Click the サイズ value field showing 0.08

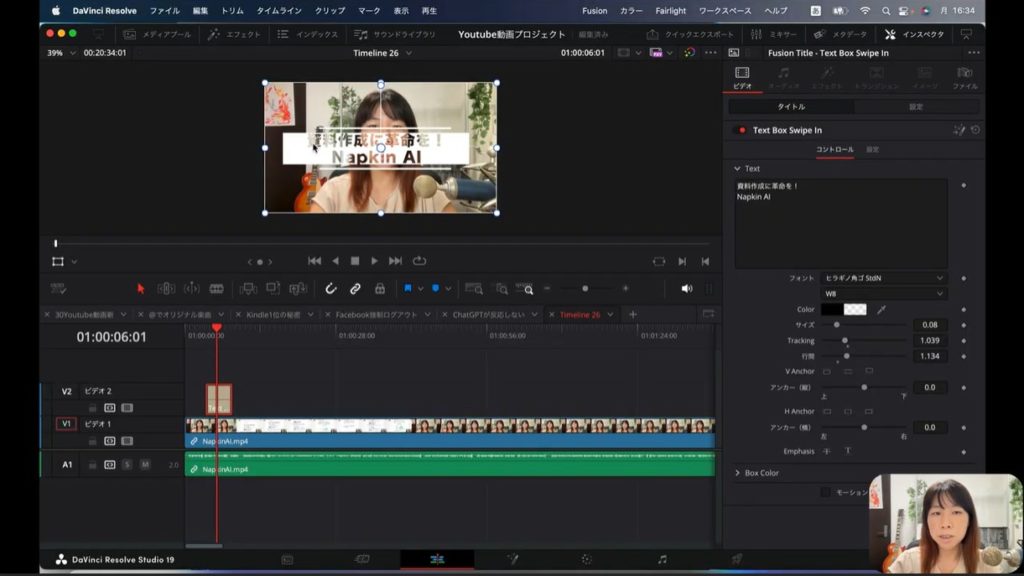pyautogui.click(x=929, y=325)
